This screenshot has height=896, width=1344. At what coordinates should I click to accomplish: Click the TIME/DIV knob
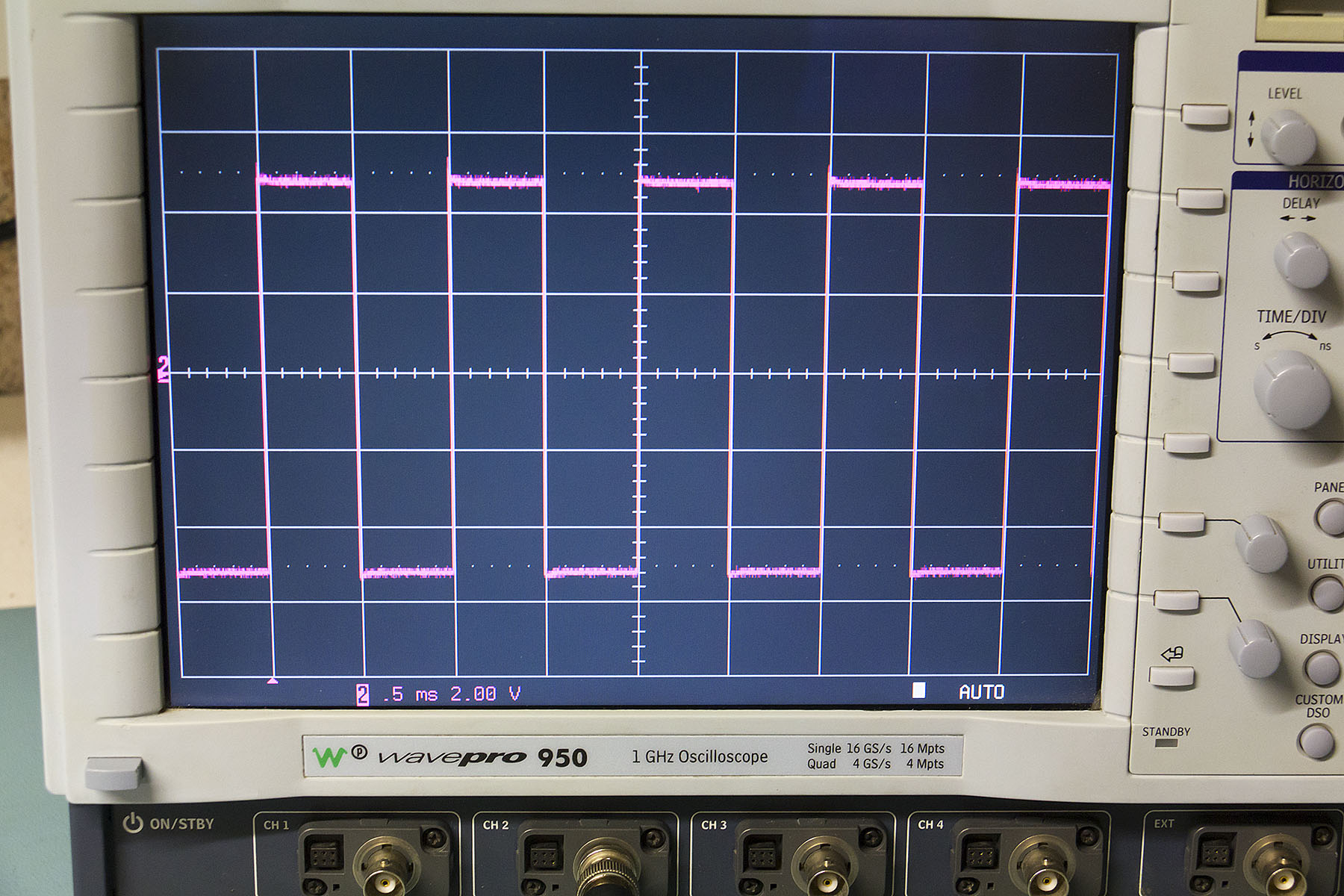tap(1292, 390)
